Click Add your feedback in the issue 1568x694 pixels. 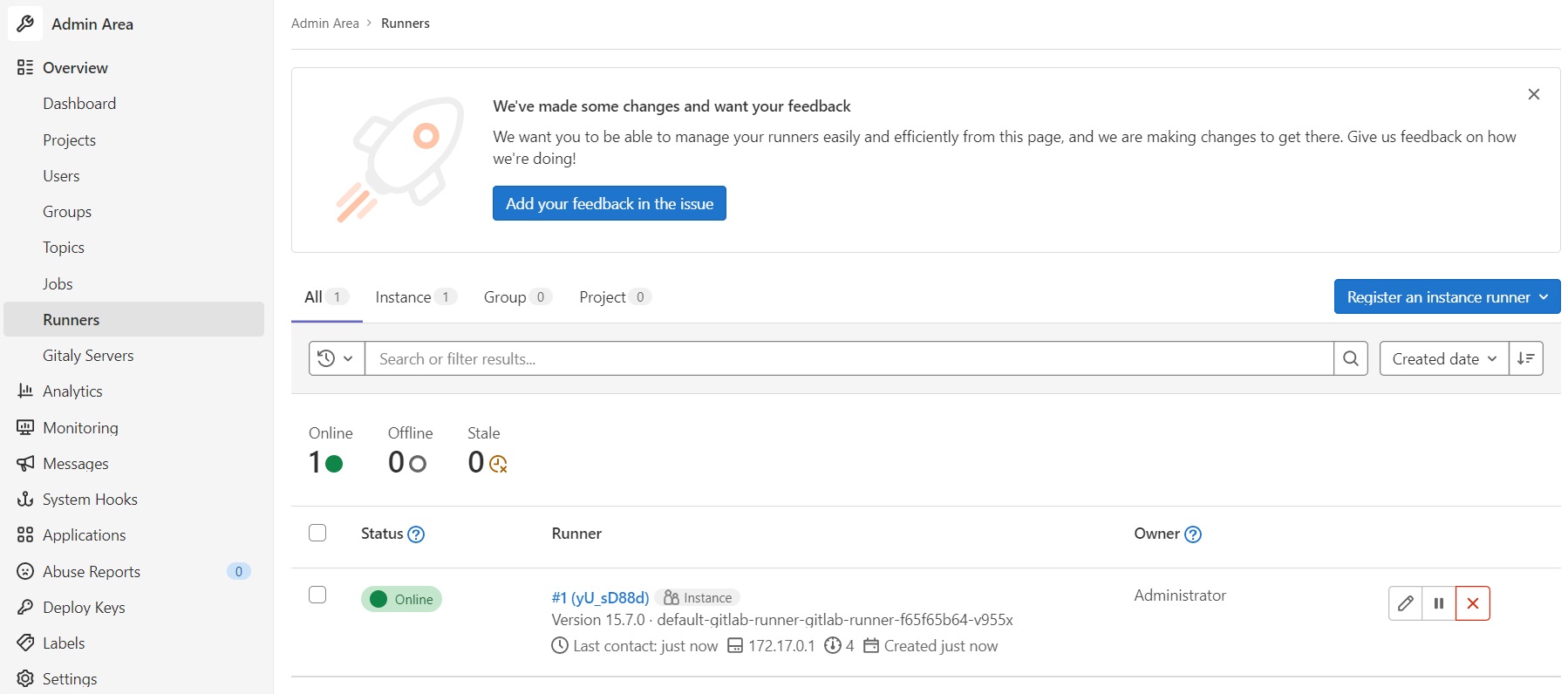pyautogui.click(x=610, y=203)
